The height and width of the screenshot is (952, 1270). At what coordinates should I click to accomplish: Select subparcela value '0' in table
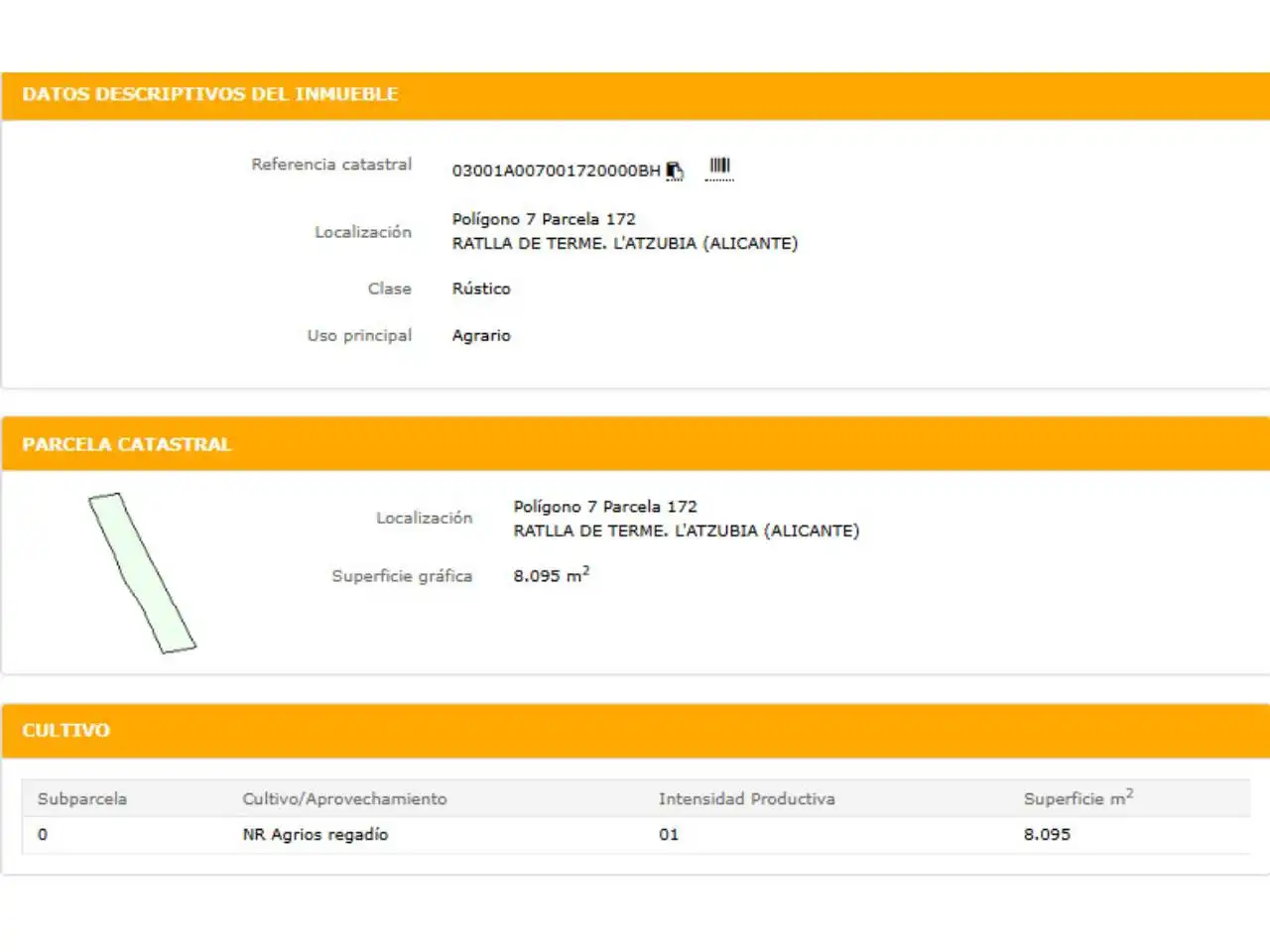click(x=43, y=835)
